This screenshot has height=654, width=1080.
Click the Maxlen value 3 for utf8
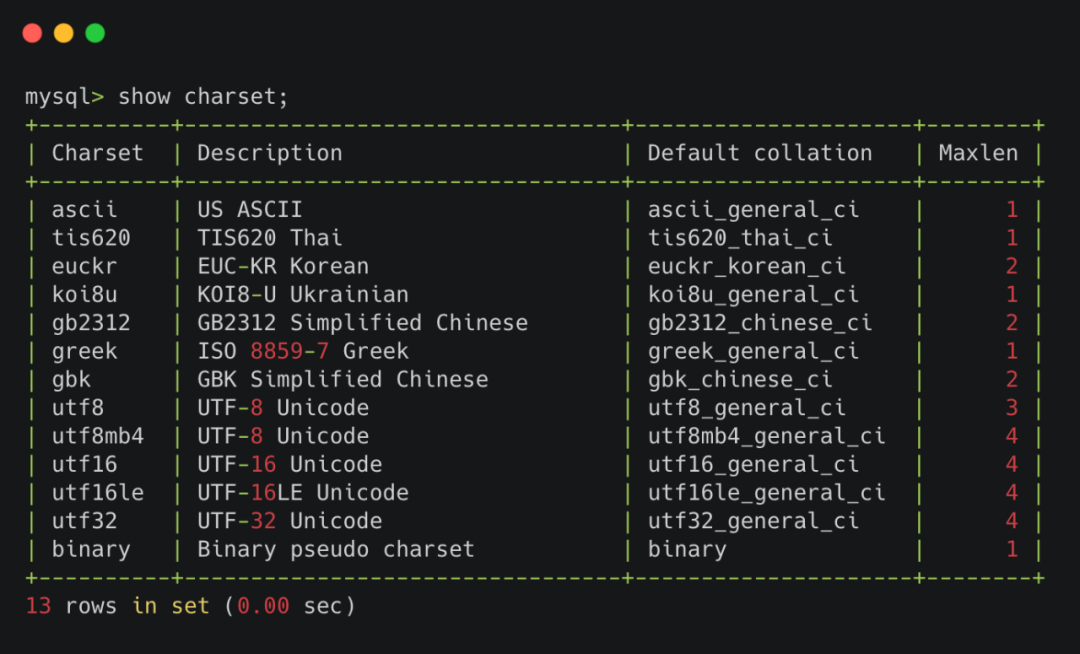(x=1011, y=408)
